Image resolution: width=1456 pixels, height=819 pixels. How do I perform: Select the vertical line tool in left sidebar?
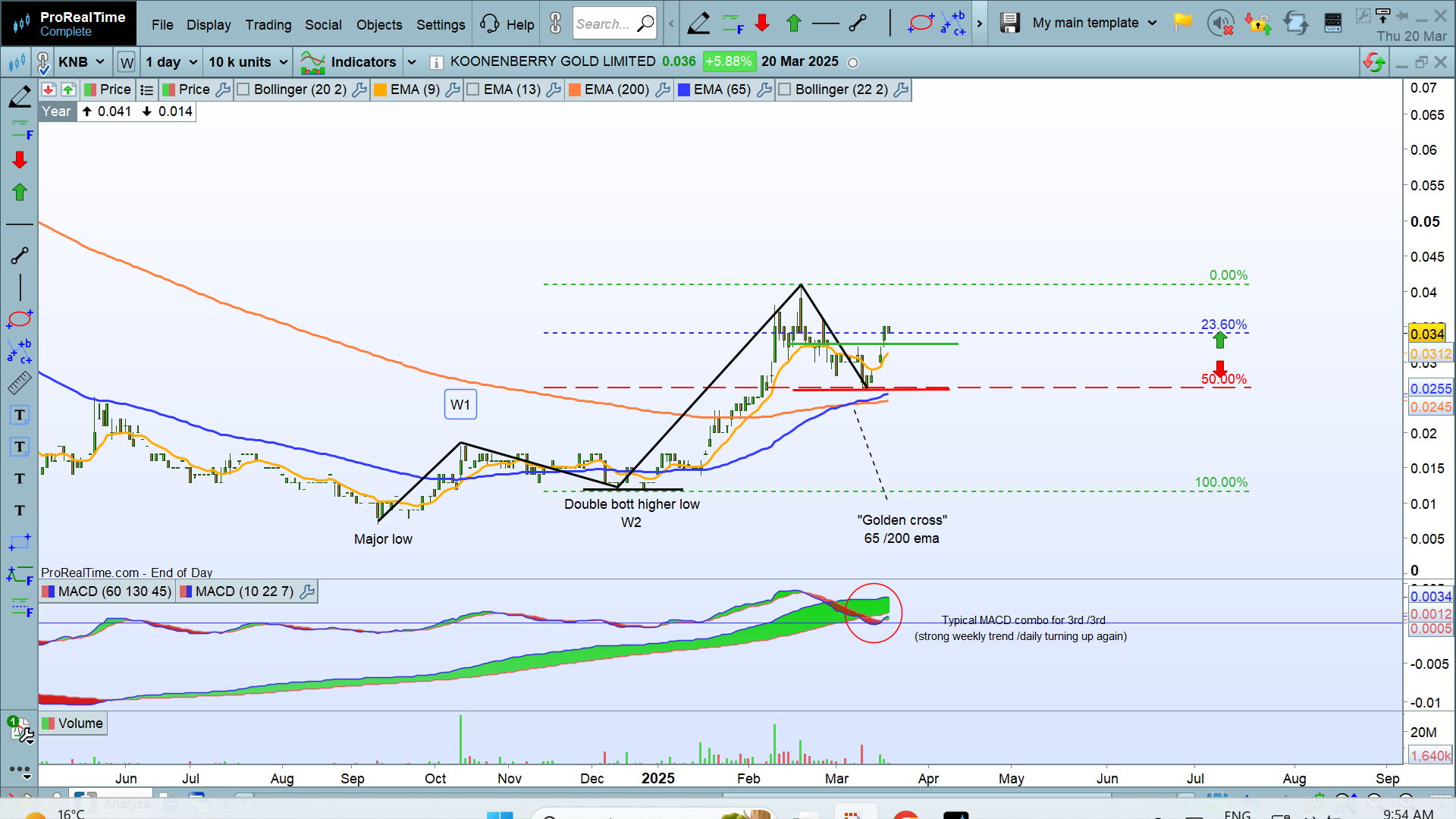coord(20,287)
